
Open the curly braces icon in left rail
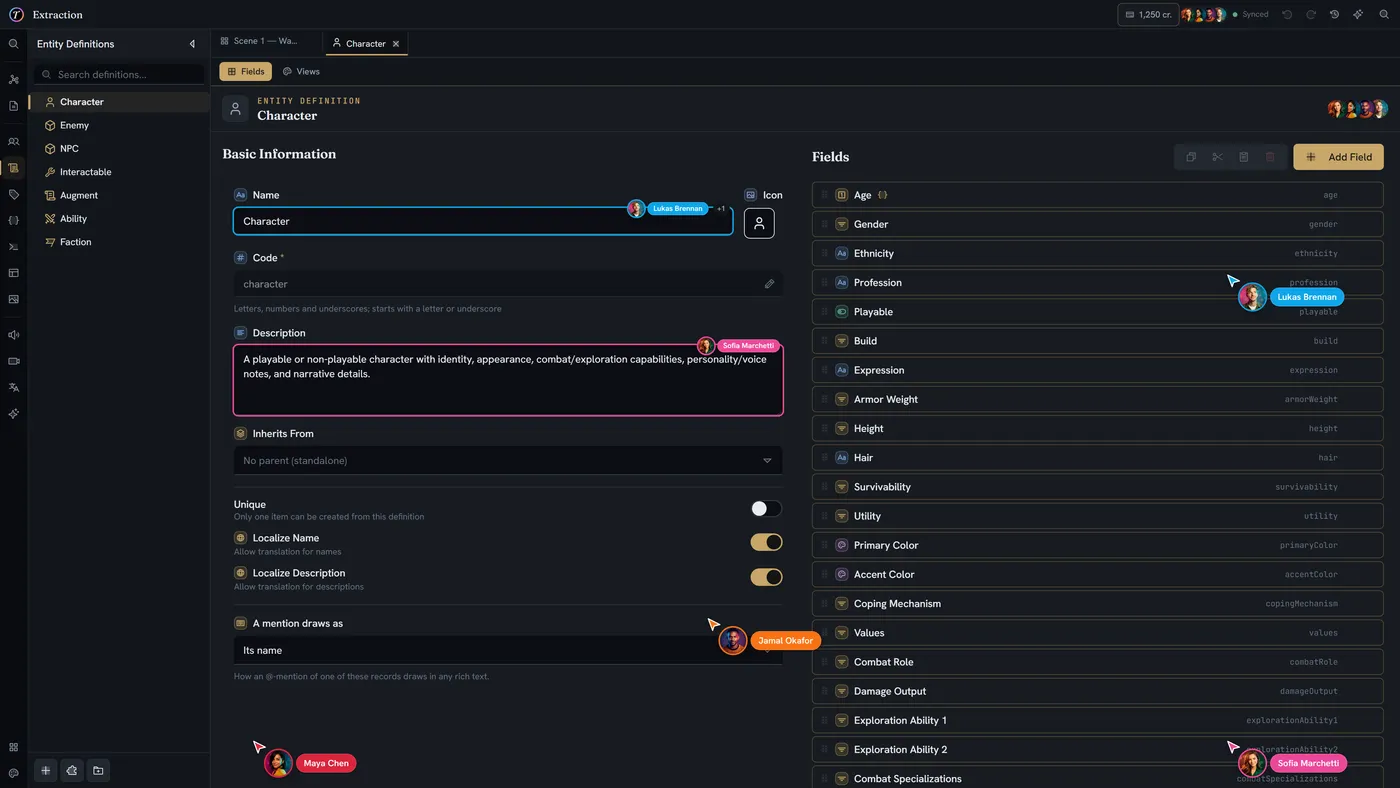tap(13, 220)
